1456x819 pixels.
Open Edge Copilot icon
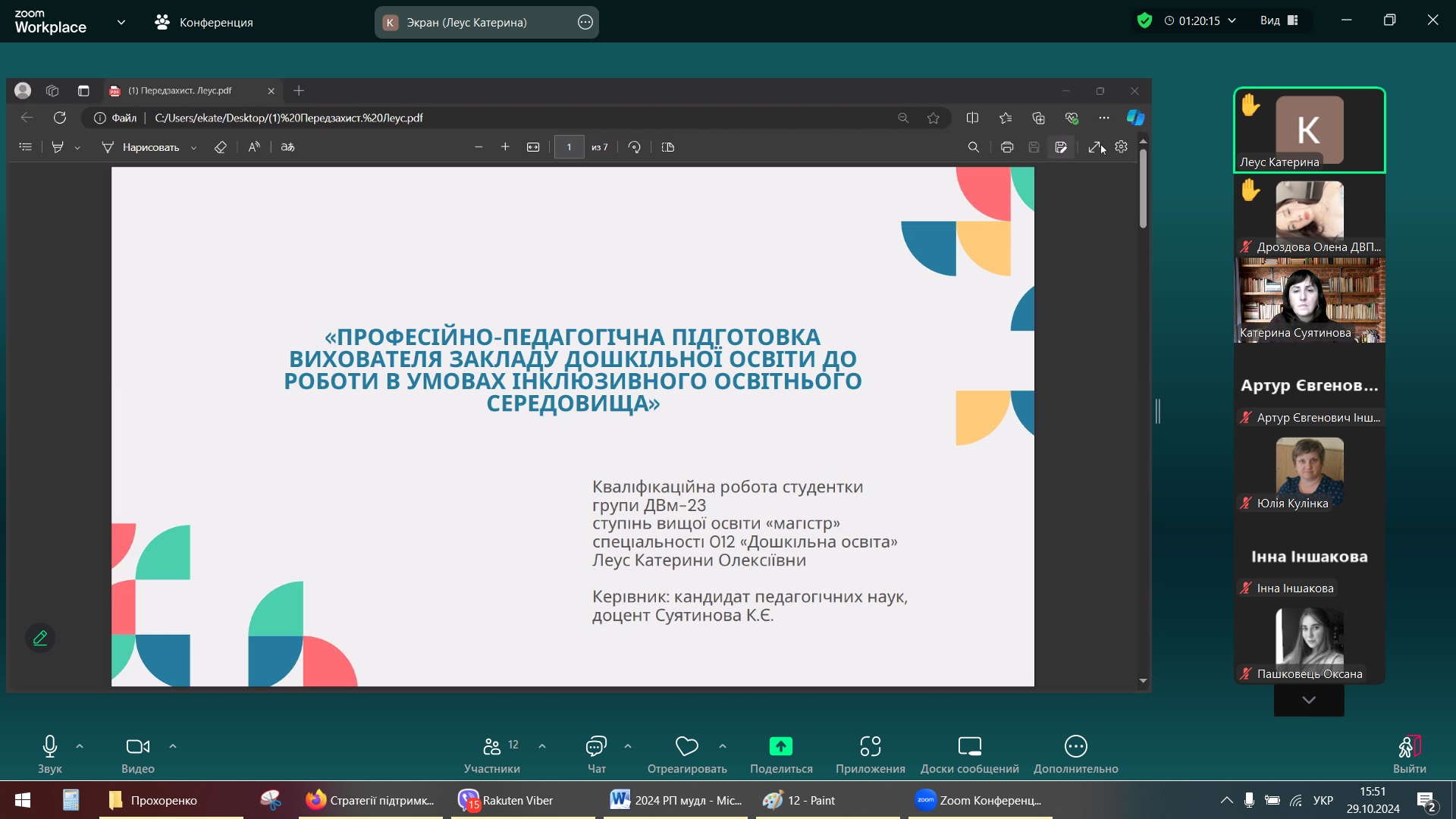tap(1135, 118)
